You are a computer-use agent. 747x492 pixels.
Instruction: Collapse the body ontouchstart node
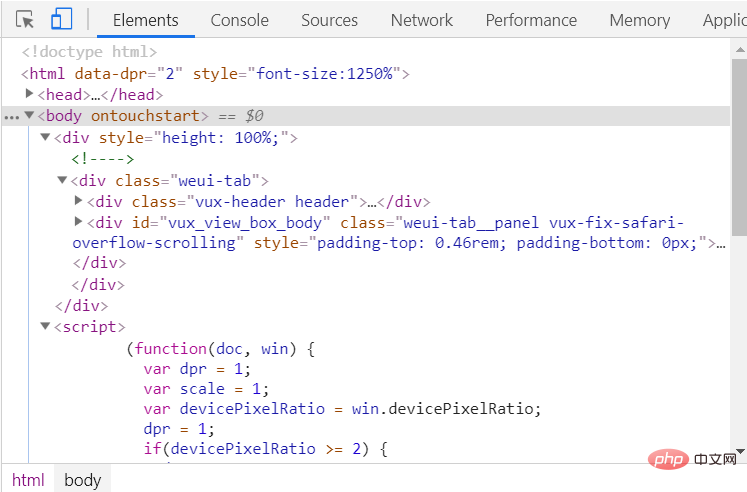coord(29,115)
